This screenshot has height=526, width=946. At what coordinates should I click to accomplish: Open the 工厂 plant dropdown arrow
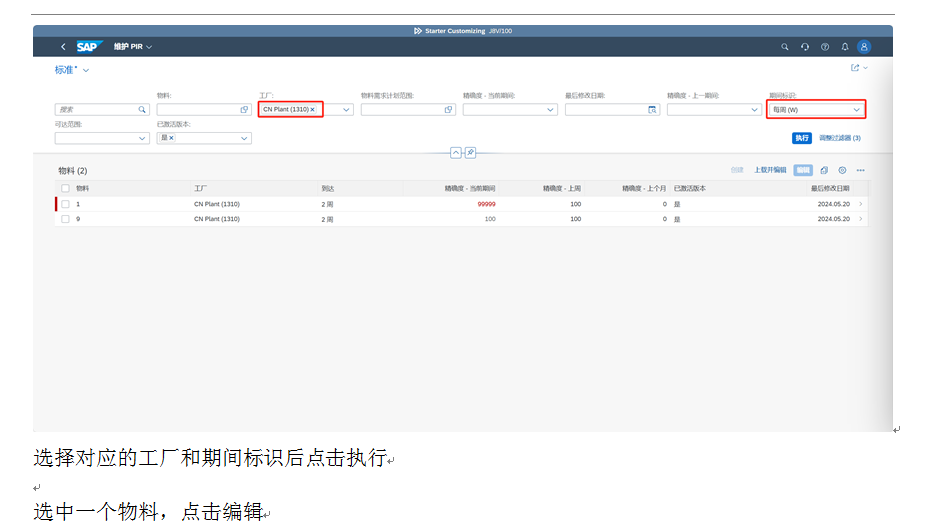coord(347,109)
